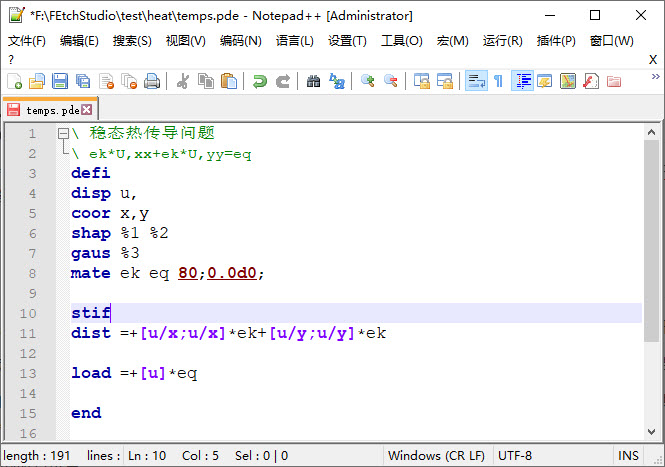Click the Ln : 10 status entry
Image resolution: width=665 pixels, height=467 pixels.
coord(147,456)
